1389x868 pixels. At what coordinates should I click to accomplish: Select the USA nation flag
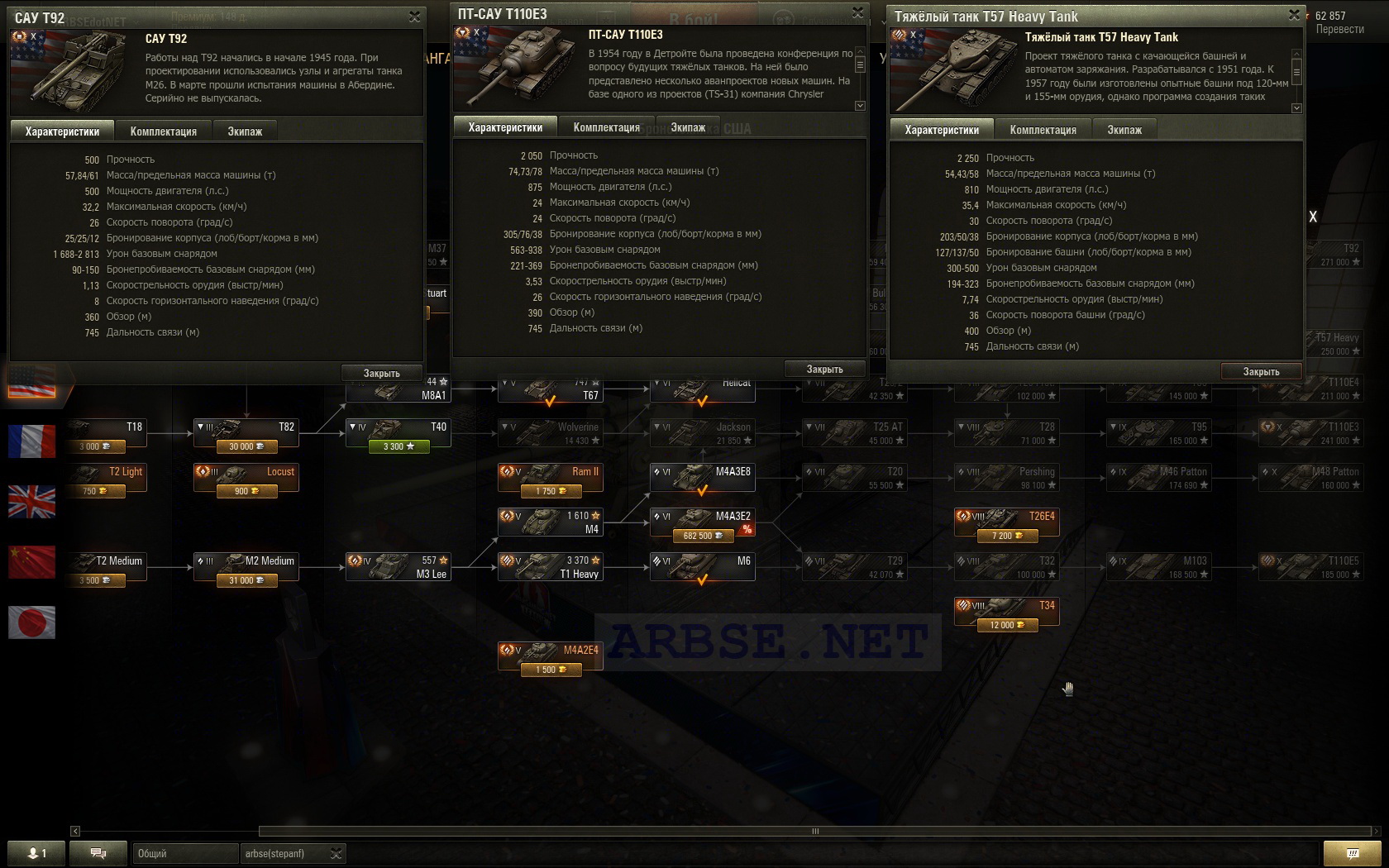coord(31,382)
